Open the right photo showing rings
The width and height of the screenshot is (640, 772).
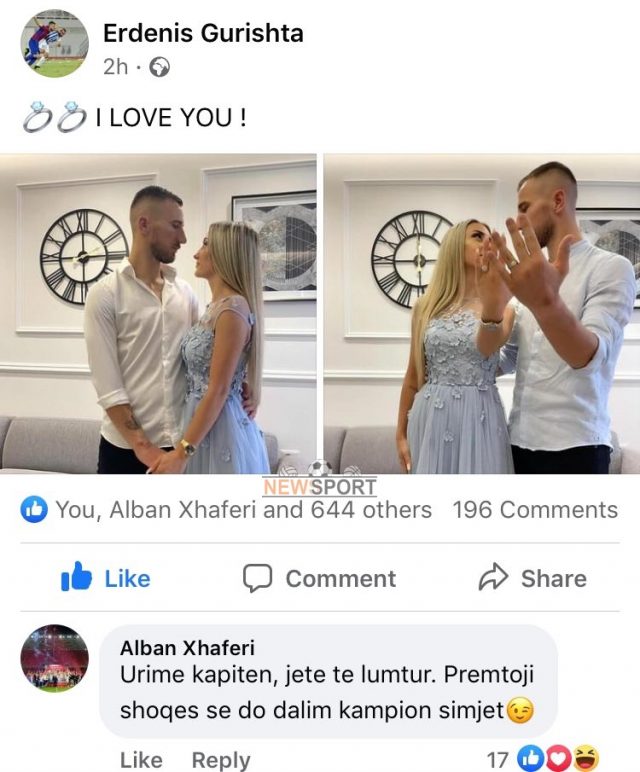pos(482,314)
